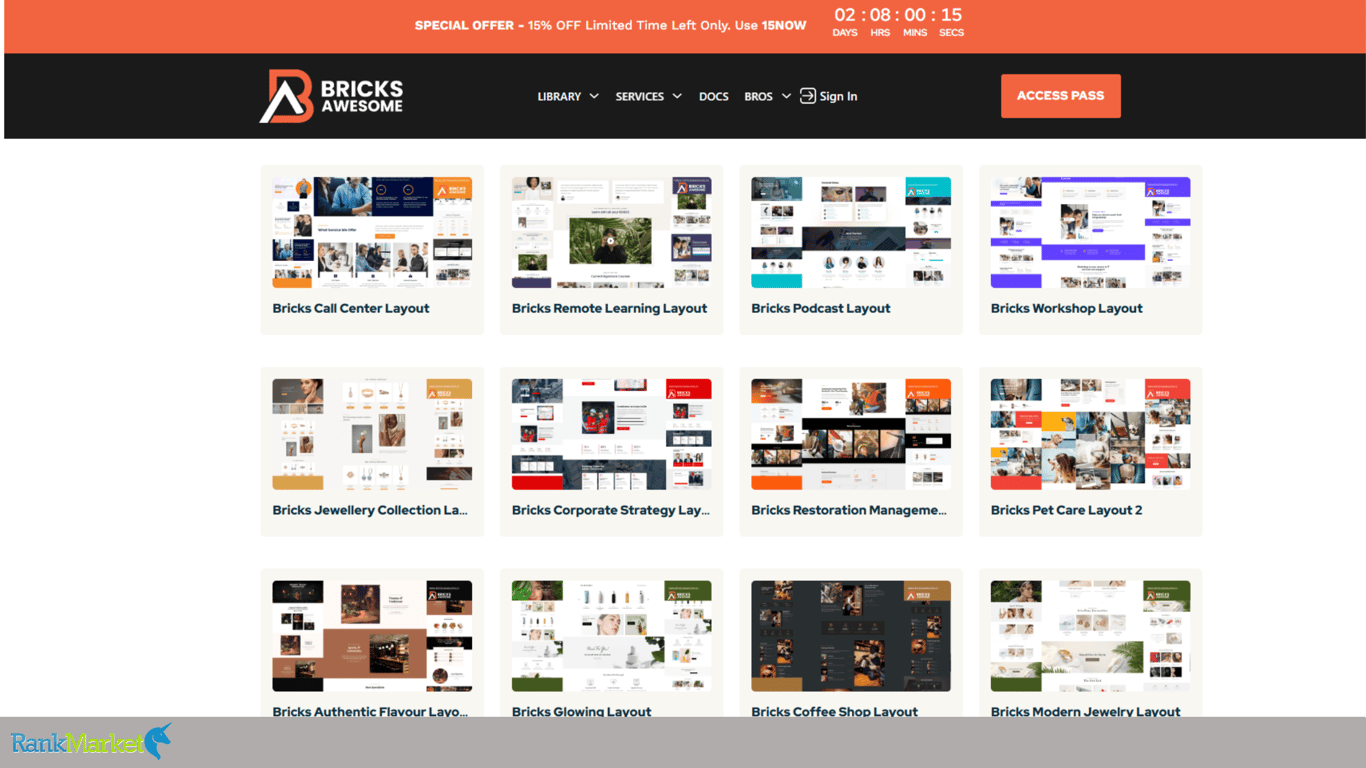Click the Sign In door icon
This screenshot has height=768, width=1366.
point(808,96)
